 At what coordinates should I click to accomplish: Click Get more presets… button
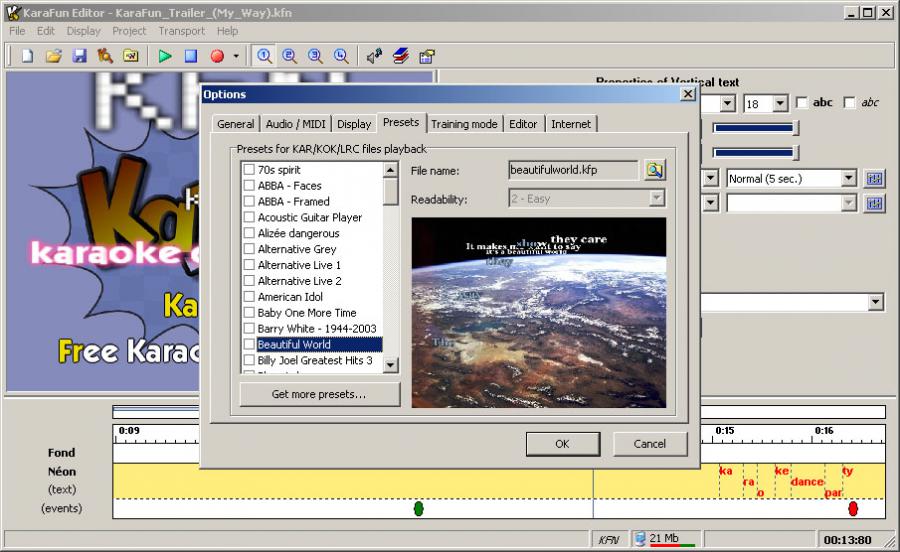point(319,394)
